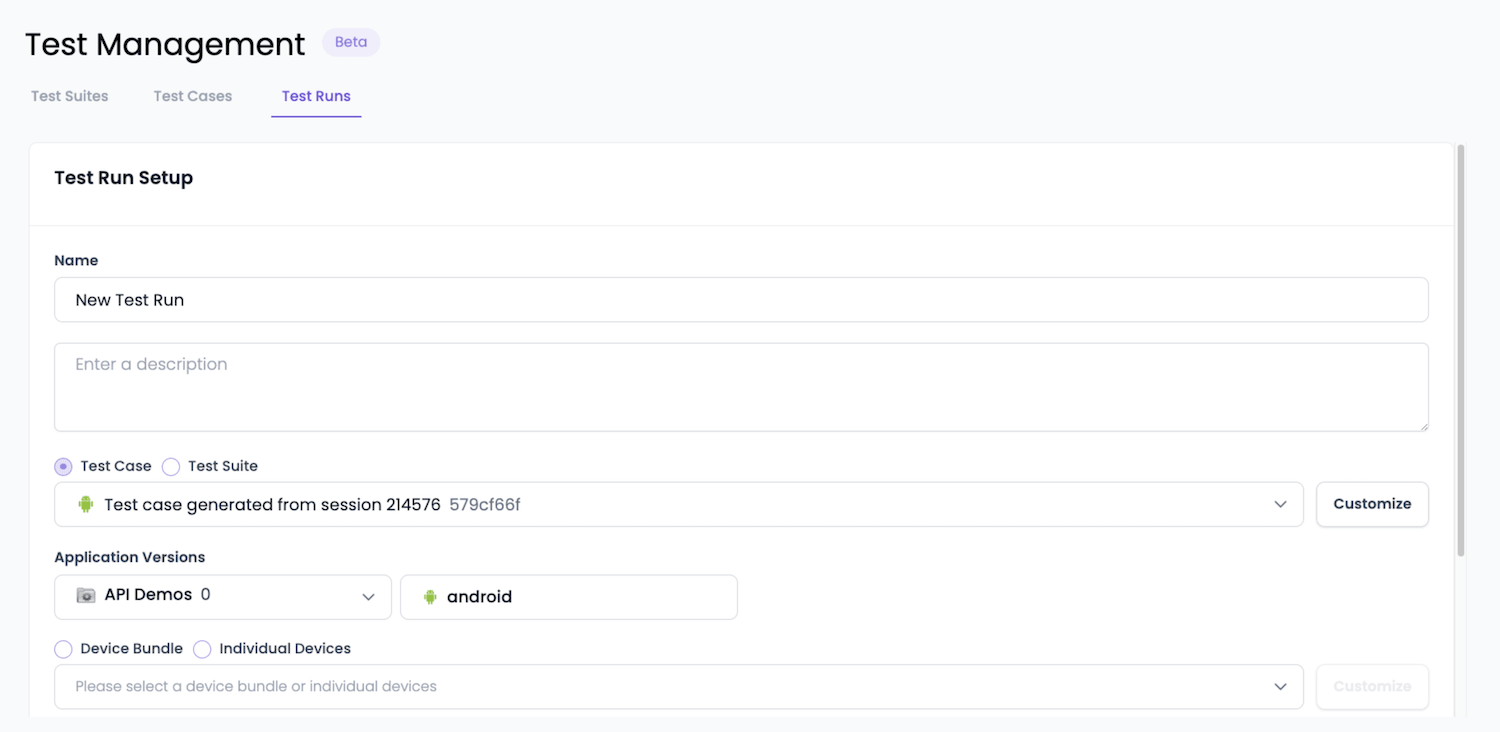
Task: Click the android platform field
Action: (x=569, y=596)
